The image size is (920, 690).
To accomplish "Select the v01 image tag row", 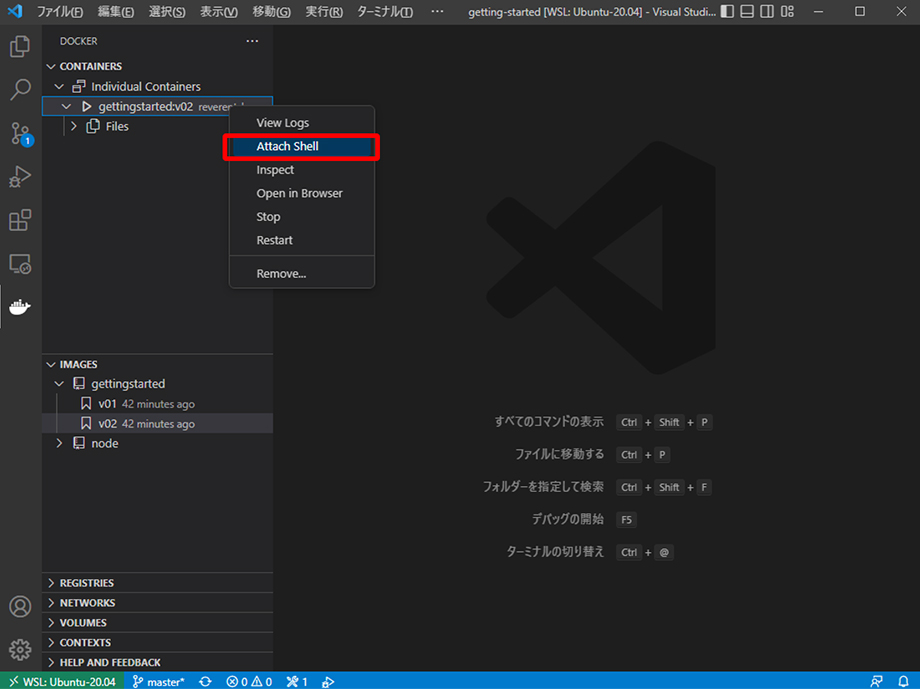I will [x=157, y=404].
